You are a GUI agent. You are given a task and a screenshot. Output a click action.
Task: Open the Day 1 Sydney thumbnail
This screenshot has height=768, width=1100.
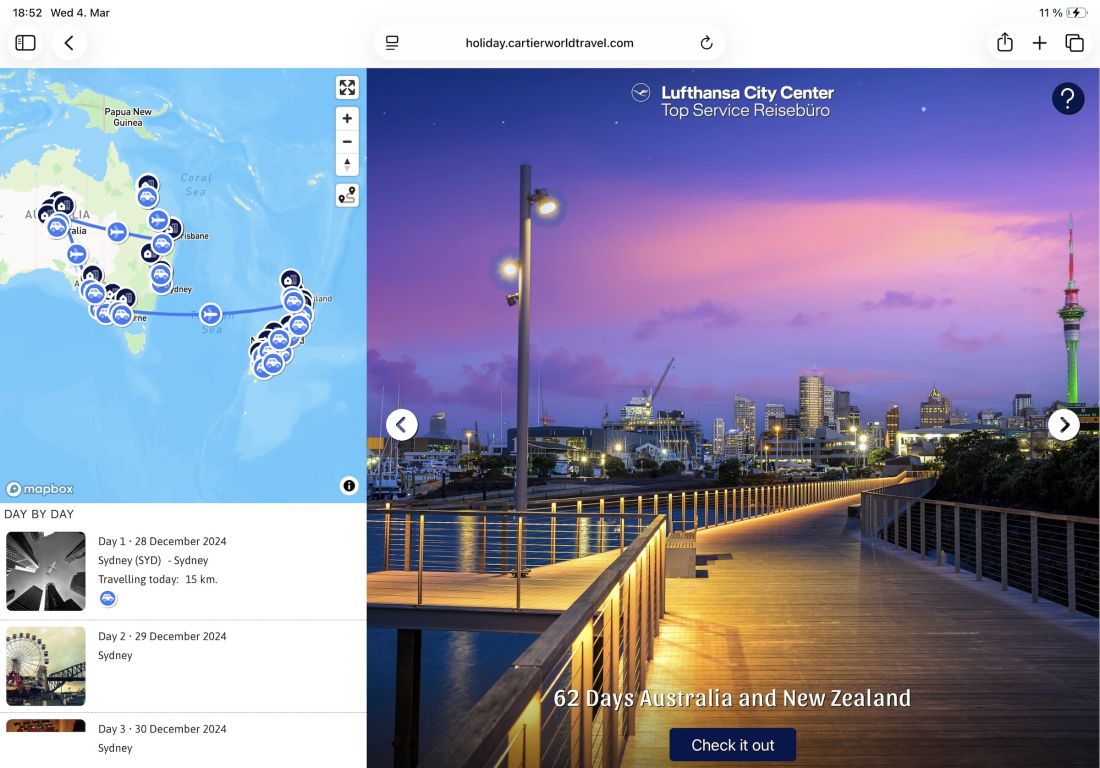pyautogui.click(x=46, y=571)
